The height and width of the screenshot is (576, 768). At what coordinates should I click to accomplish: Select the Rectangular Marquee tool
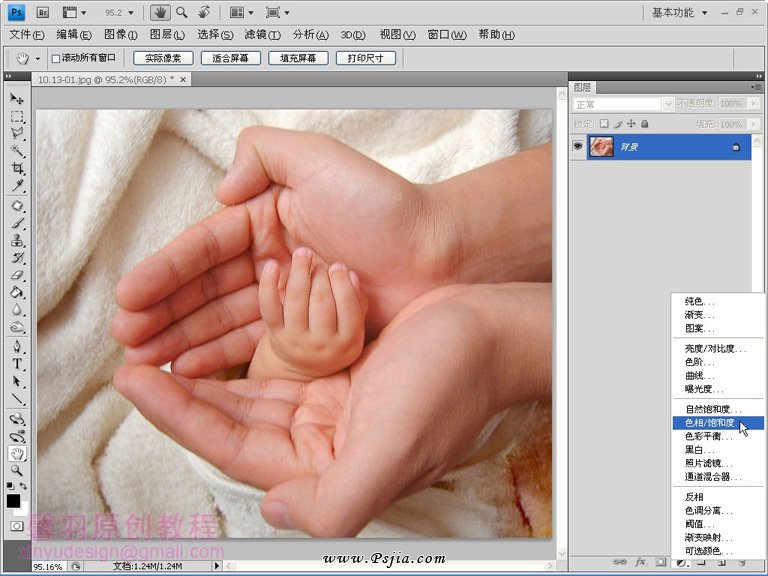click(x=17, y=117)
